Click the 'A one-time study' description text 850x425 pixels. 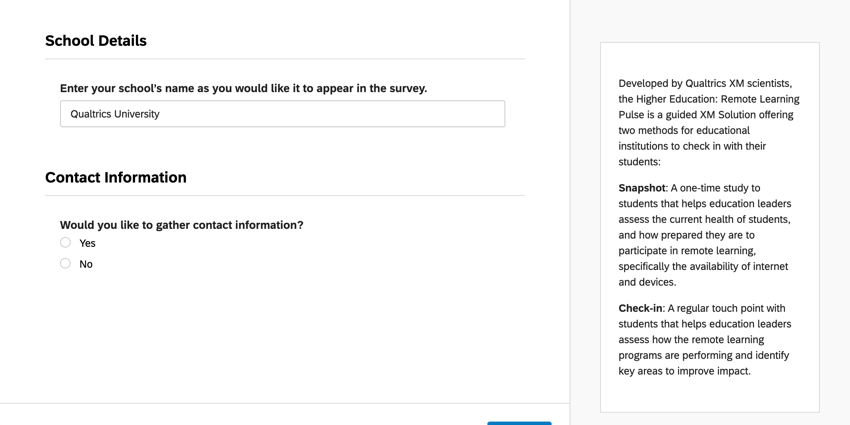pyautogui.click(x=715, y=188)
